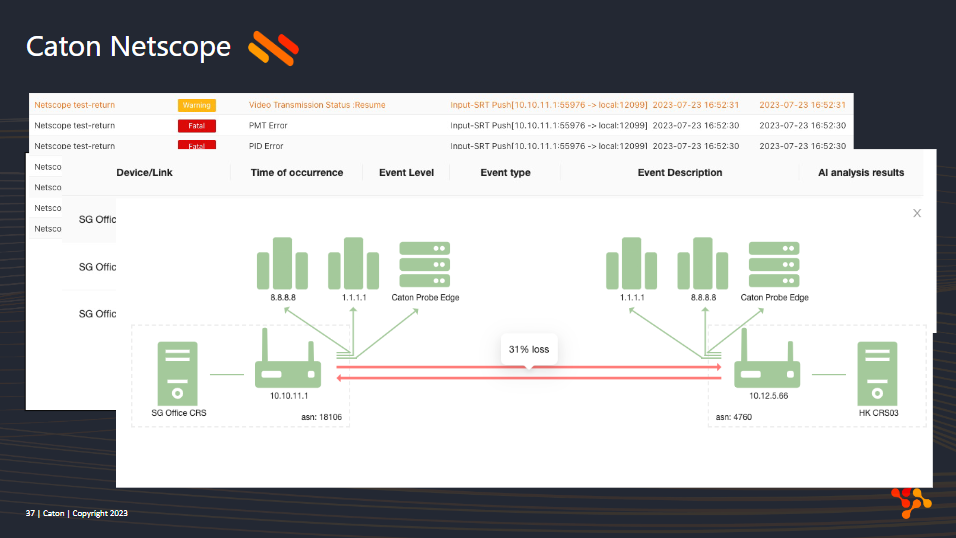Click the first 16:52:31 timestamp in Warning row
The image size is (956, 538).
(x=696, y=105)
